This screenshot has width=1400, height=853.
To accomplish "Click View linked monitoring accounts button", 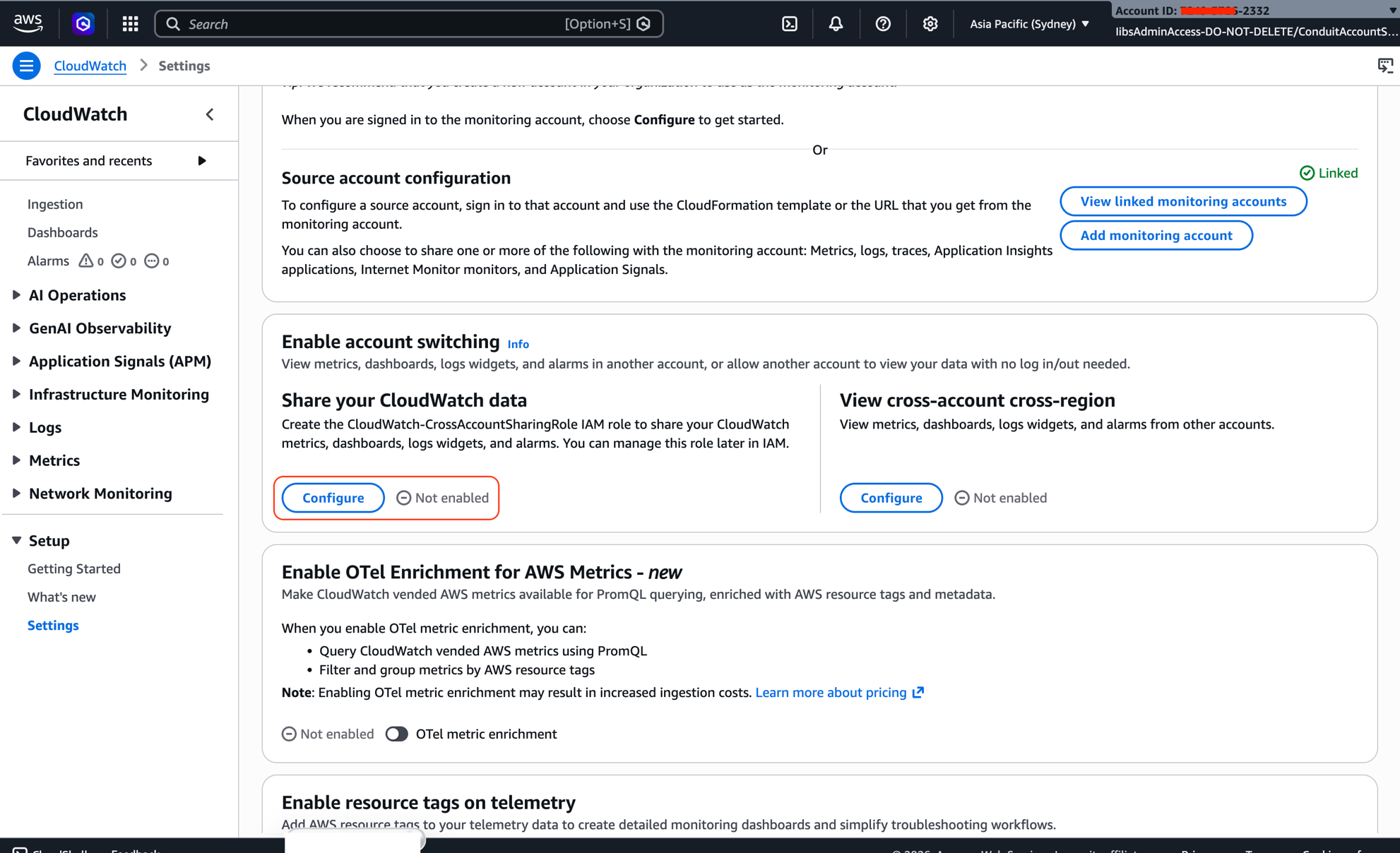I will [x=1183, y=201].
